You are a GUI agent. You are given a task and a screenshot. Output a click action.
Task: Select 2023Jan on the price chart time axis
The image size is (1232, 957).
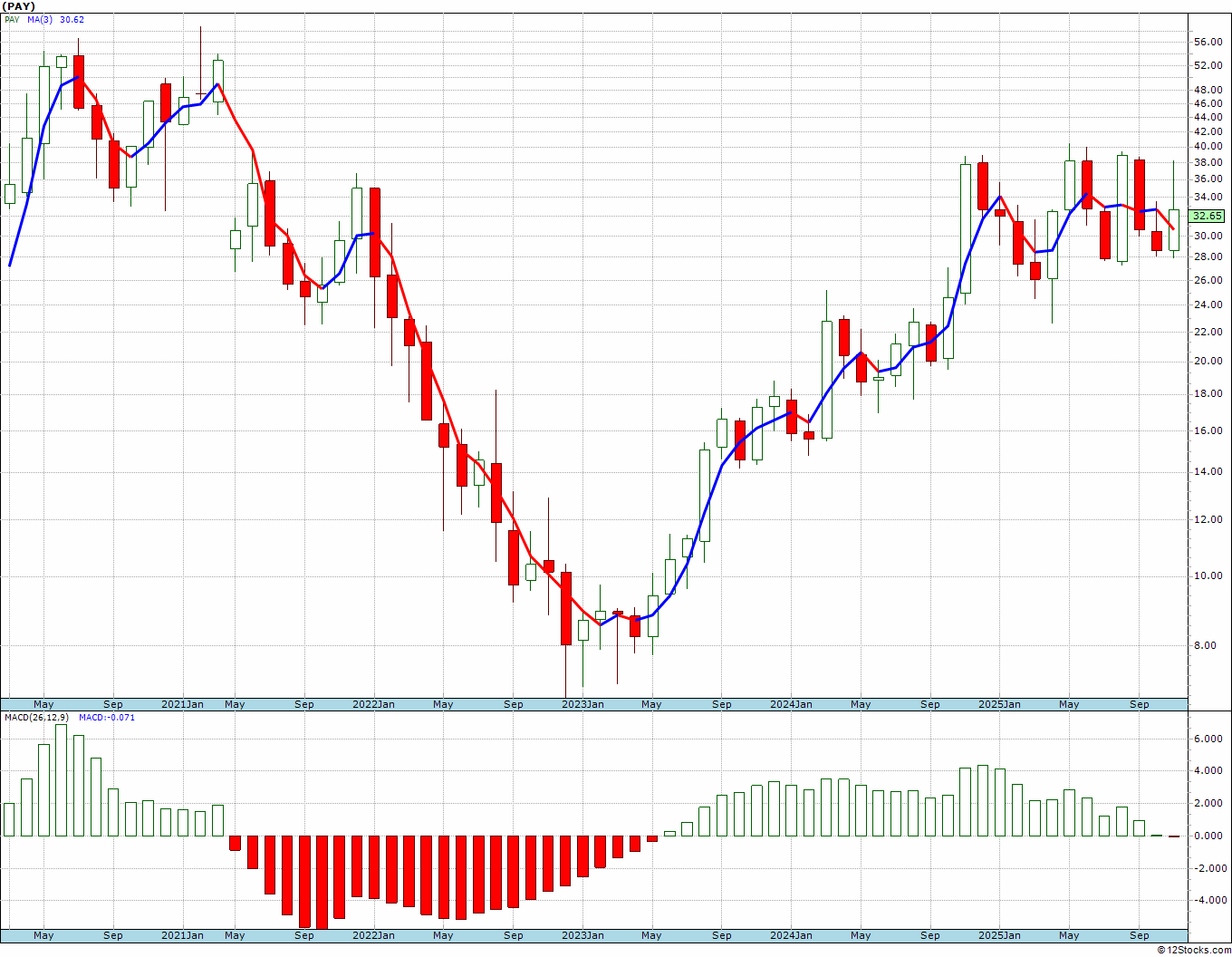[582, 704]
